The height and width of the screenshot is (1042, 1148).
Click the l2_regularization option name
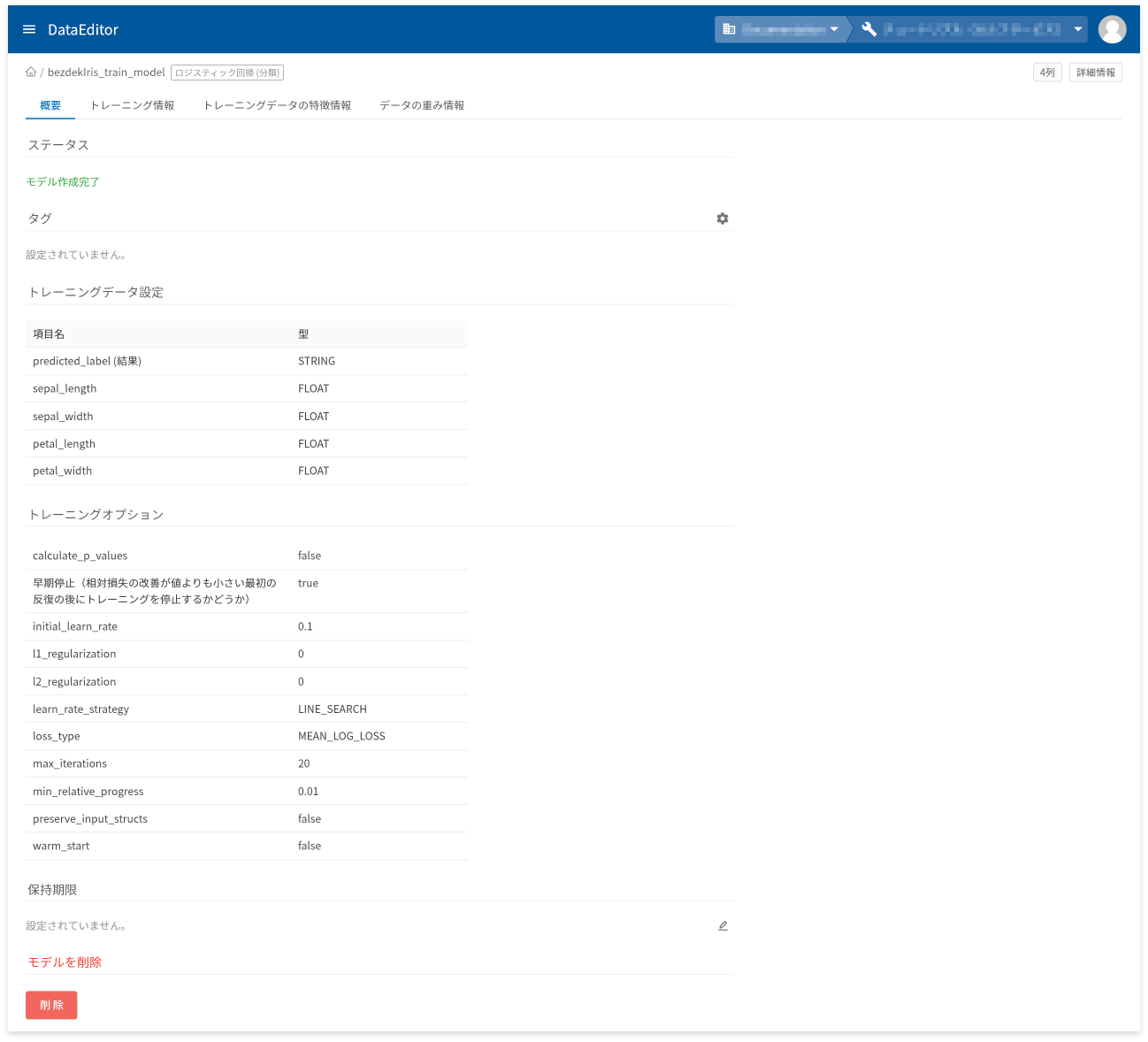coord(74,682)
